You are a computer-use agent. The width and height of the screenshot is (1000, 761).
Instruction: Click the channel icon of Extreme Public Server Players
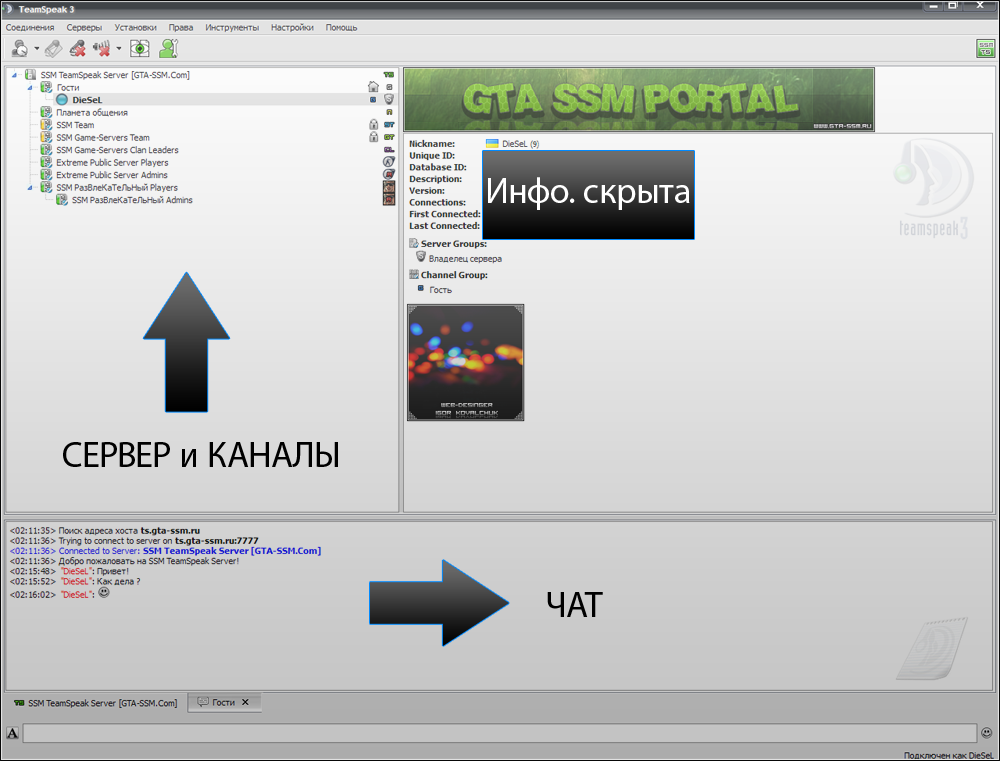(46, 162)
